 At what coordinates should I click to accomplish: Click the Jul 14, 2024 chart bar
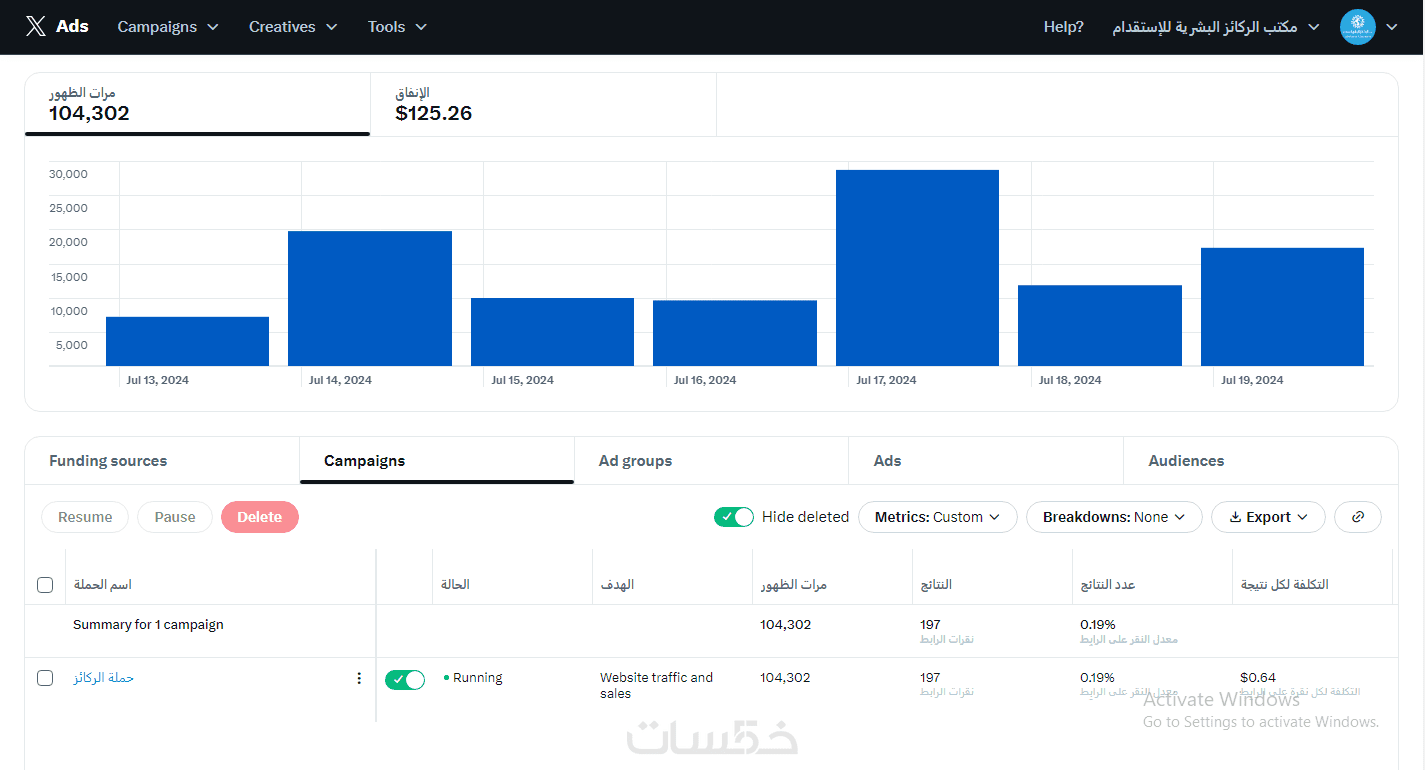[370, 298]
